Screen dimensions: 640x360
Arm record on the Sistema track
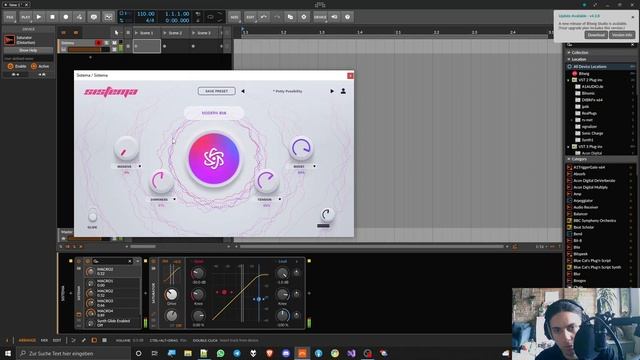[x=98, y=42]
